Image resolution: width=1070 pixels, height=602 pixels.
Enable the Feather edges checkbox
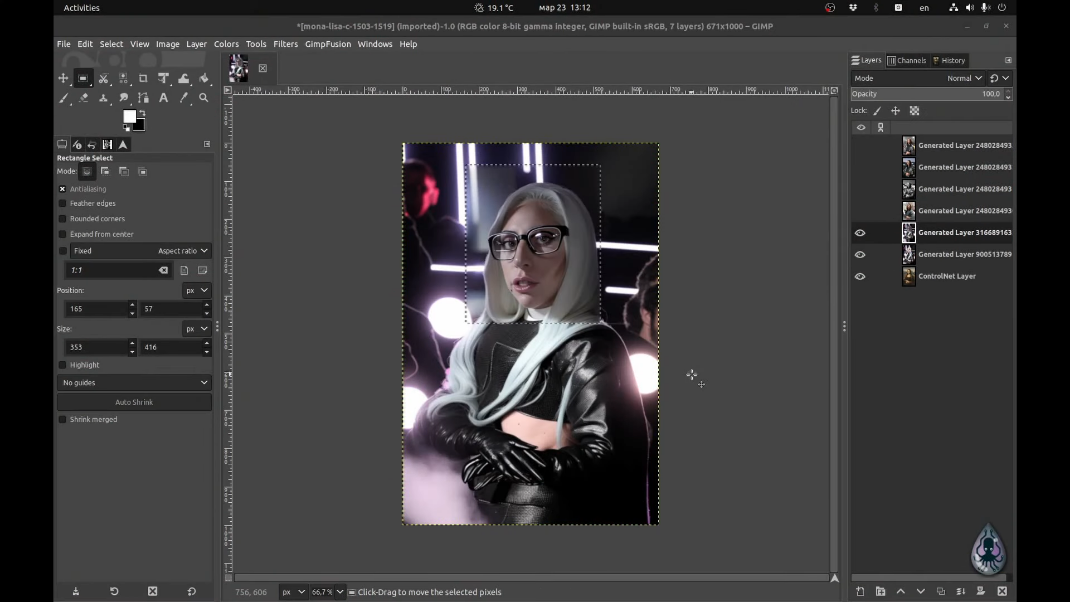coord(63,204)
